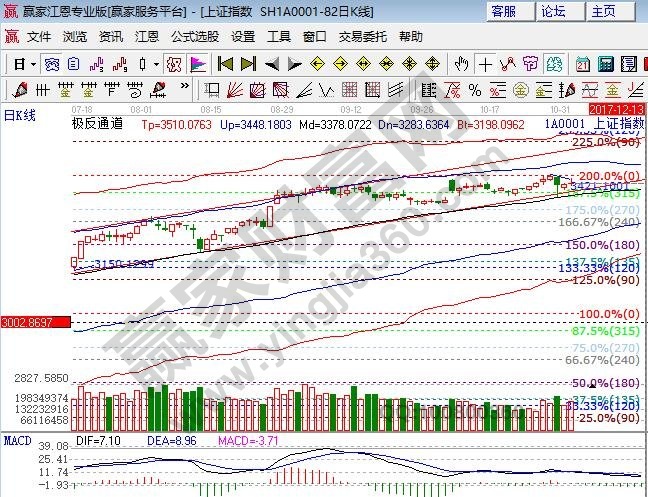Click the hand pan tool icon
This screenshot has width=648, height=497.
[x=462, y=64]
